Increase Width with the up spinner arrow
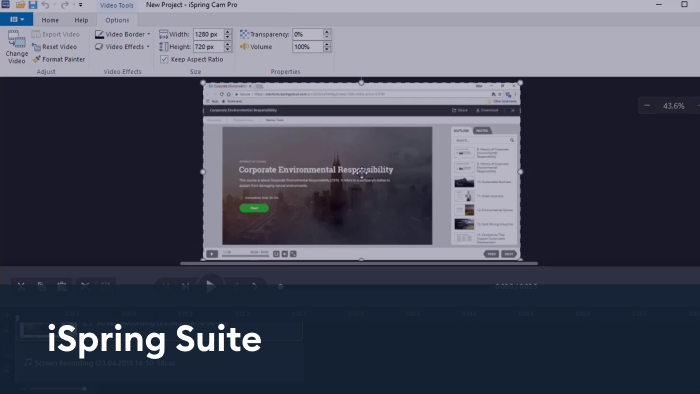 [x=228, y=32]
